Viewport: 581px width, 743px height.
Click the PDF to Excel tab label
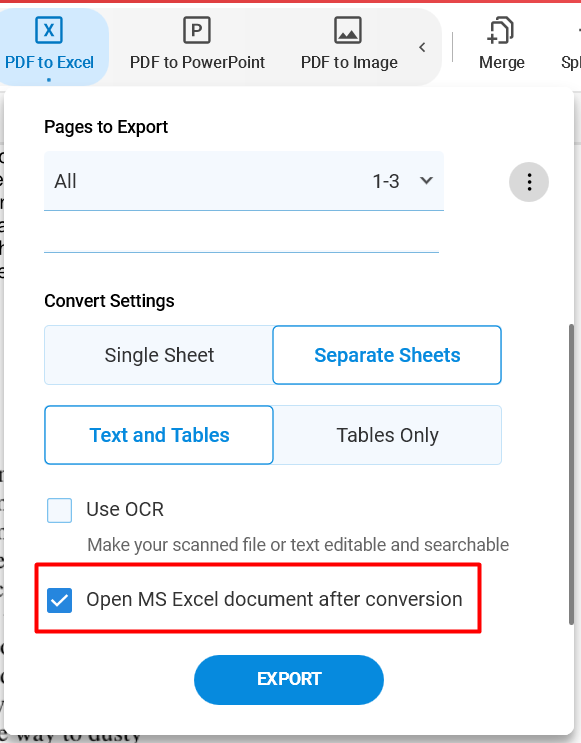49,63
